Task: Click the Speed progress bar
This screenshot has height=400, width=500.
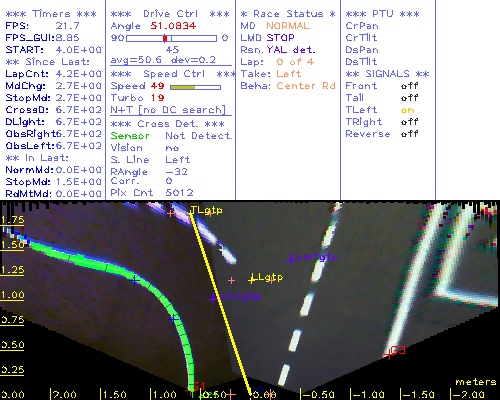Action: coord(195,87)
